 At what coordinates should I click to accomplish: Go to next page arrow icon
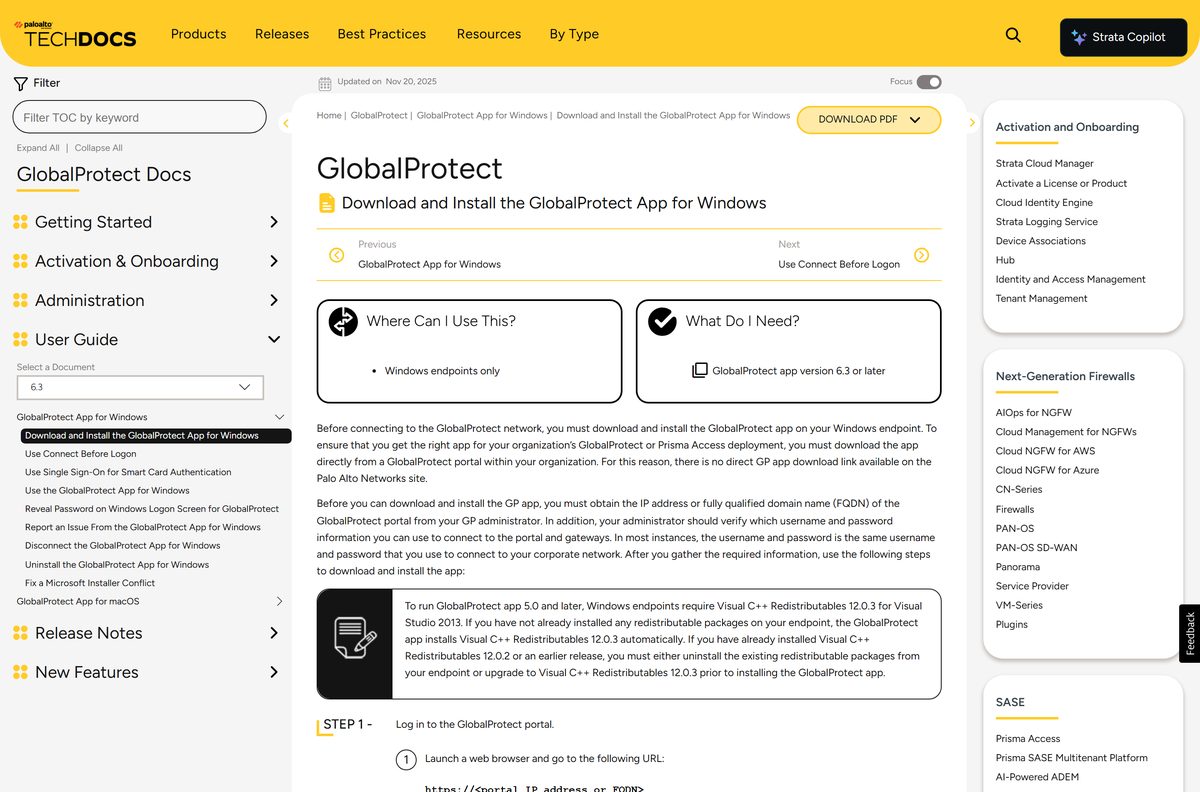(x=922, y=255)
